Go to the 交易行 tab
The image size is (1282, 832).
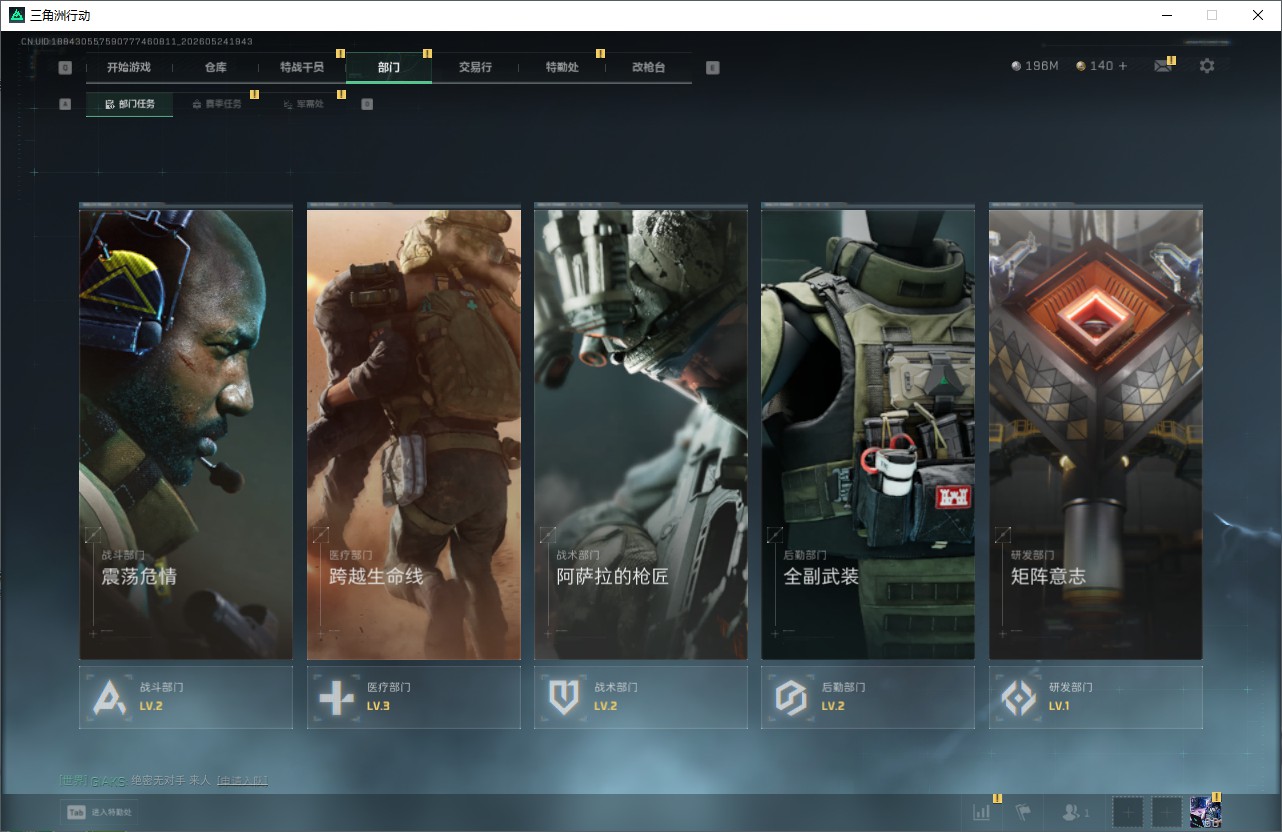coord(475,67)
